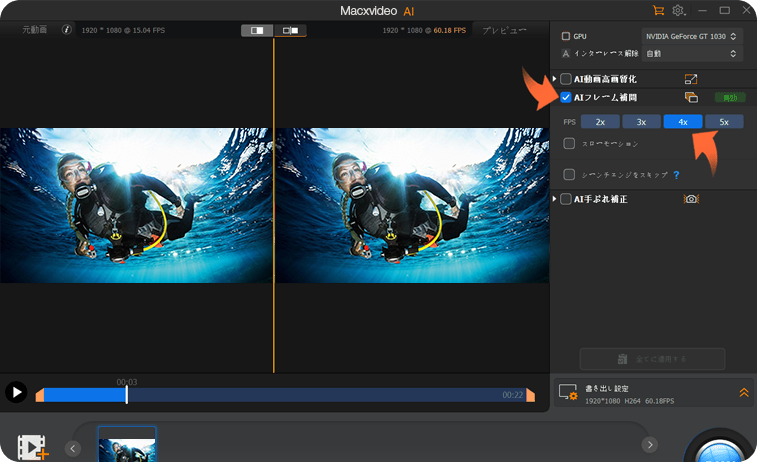Switch to split compare view
The image size is (757, 462).
[x=257, y=30]
